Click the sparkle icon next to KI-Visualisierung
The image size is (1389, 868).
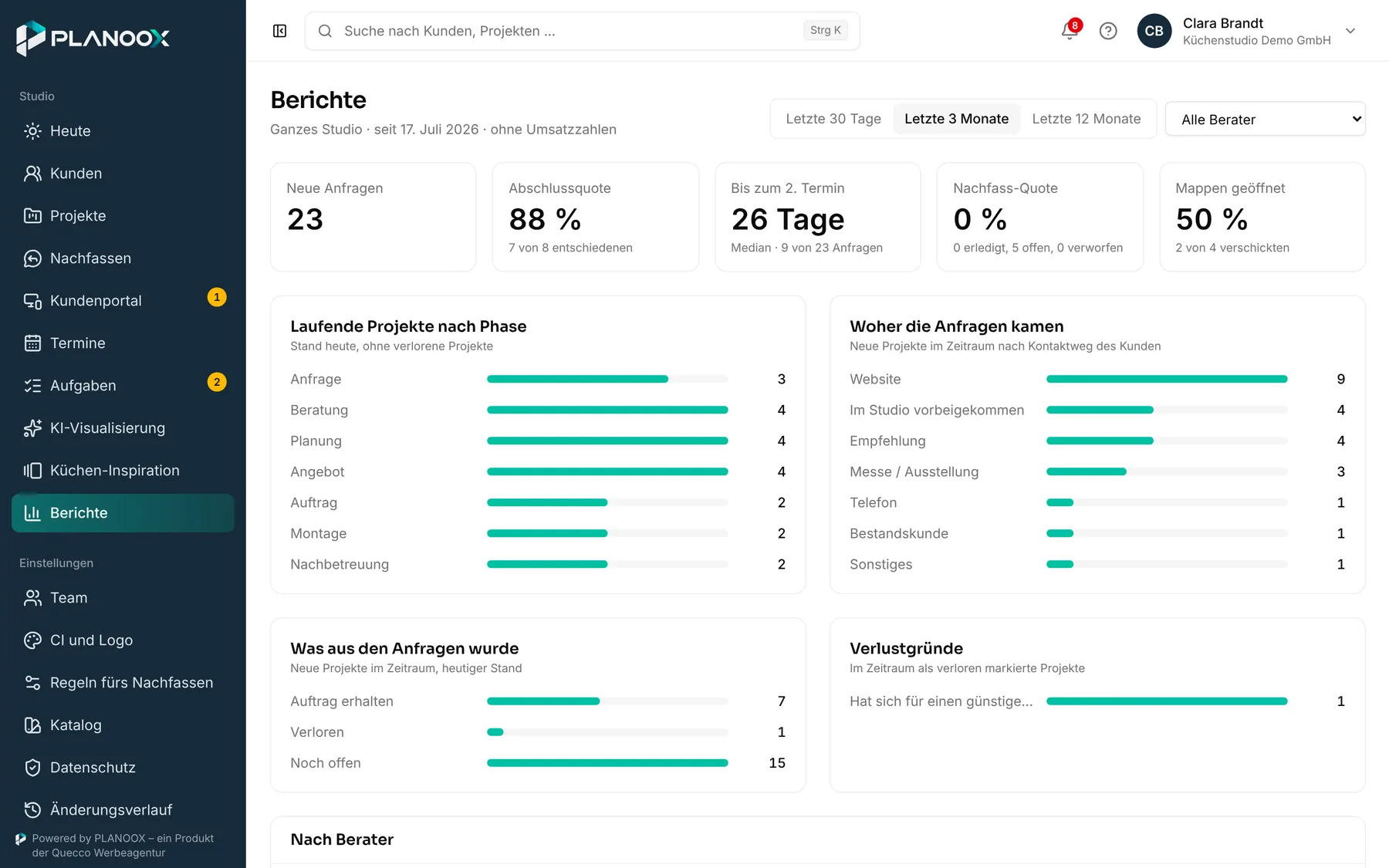pos(32,428)
